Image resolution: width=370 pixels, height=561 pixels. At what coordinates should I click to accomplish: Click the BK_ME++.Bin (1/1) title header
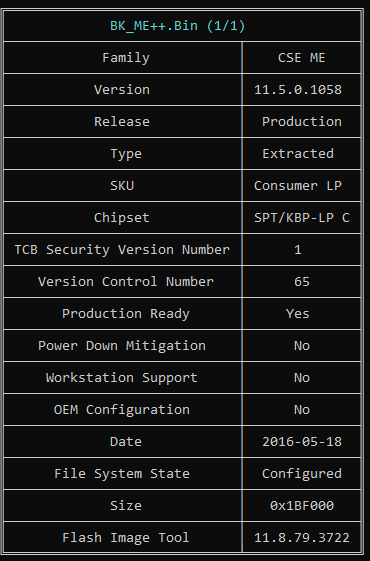pyautogui.click(x=177, y=26)
